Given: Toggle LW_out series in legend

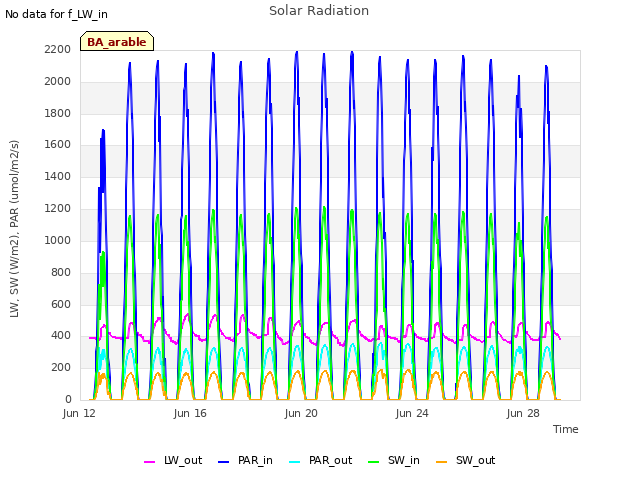Looking at the screenshot, I should [173, 460].
